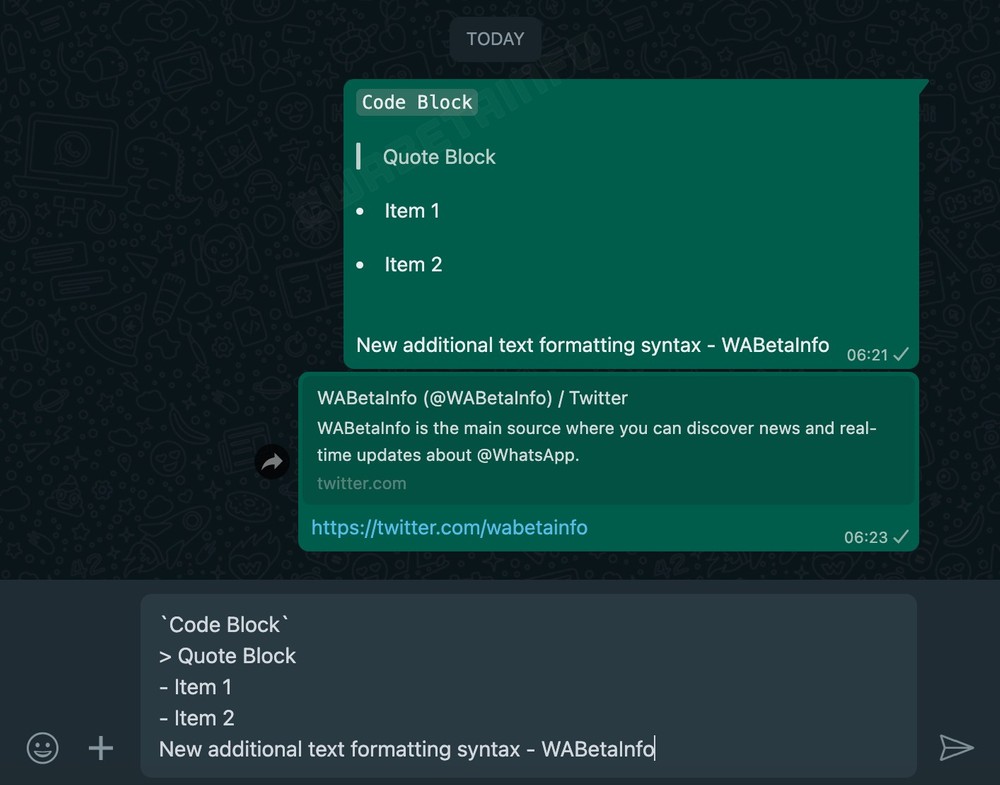Screen dimensions: 1000x785
Task: Click the Code Block formatted text
Action: point(416,102)
